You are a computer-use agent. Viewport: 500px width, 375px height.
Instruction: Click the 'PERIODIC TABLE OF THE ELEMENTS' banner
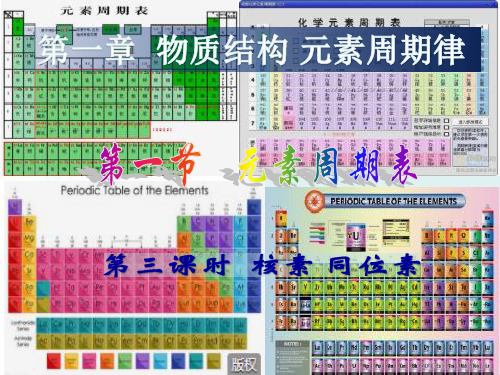coord(393,201)
